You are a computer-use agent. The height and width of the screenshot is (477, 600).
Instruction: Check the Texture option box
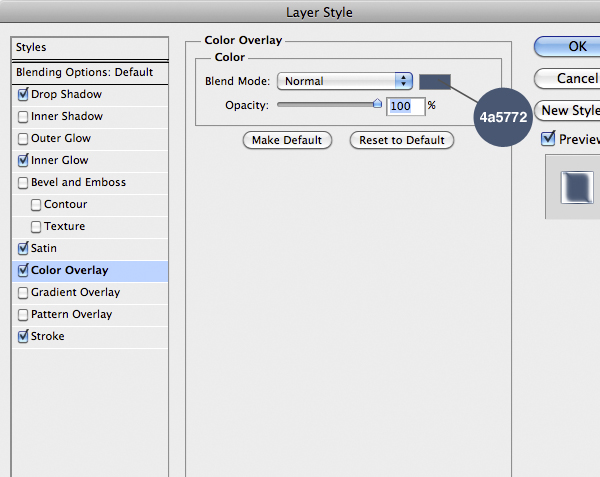click(x=36, y=227)
